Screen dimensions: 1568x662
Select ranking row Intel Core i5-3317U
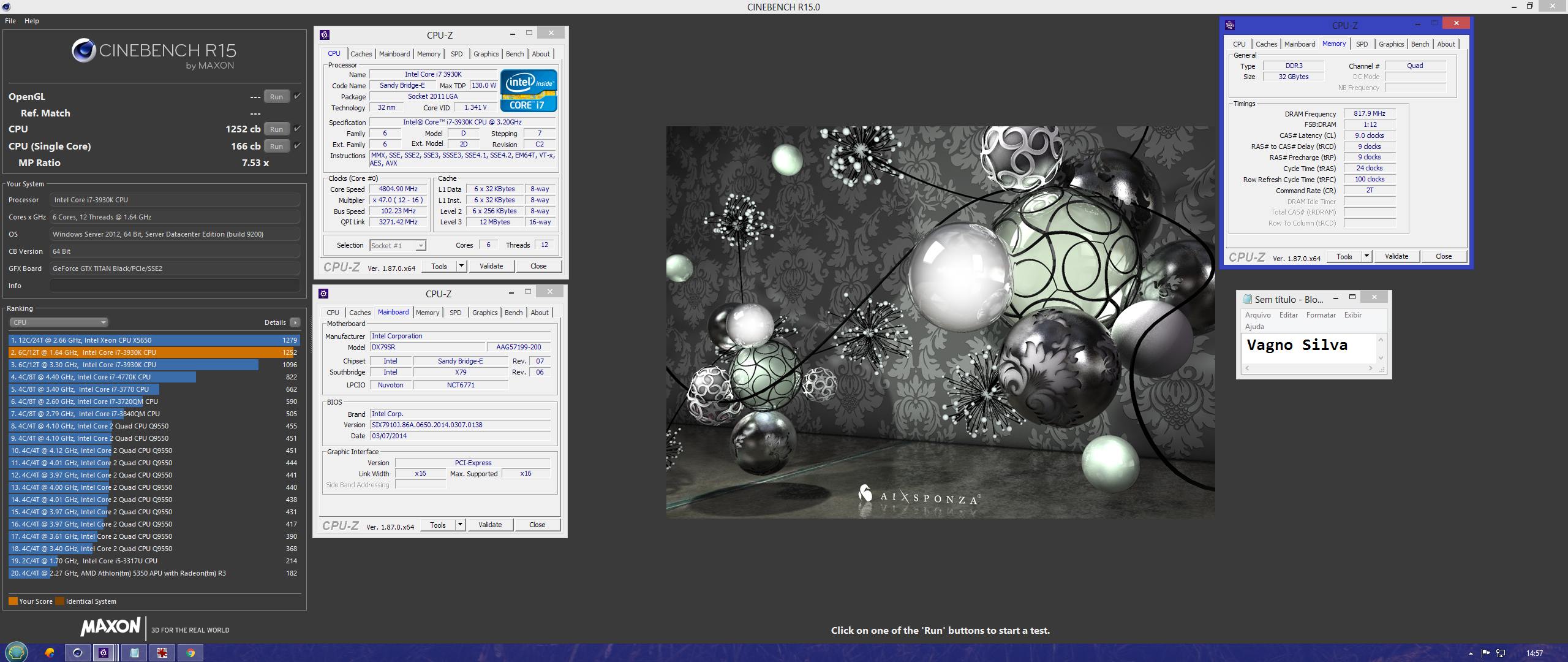click(x=154, y=561)
